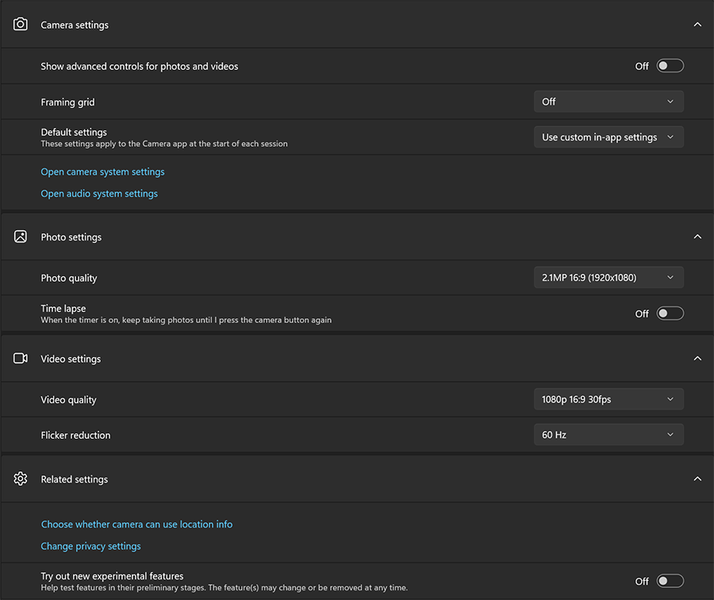
Task: Toggle advanced controls for photos and videos
Action: (x=670, y=66)
